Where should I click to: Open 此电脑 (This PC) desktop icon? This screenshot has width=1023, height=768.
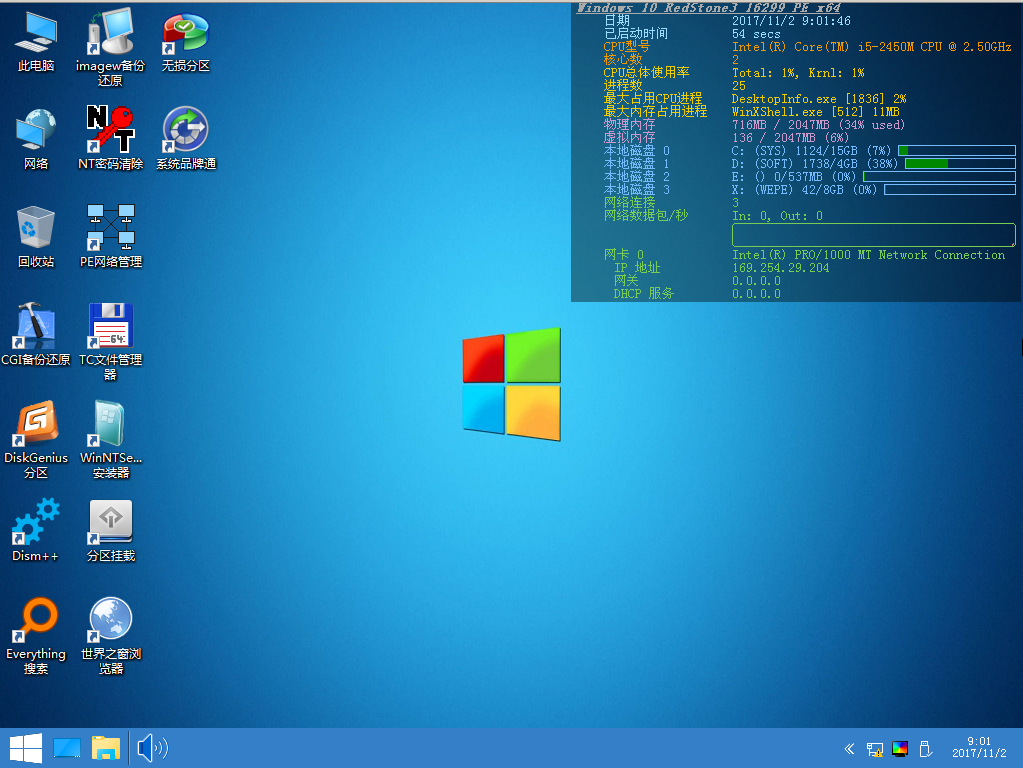click(36, 41)
